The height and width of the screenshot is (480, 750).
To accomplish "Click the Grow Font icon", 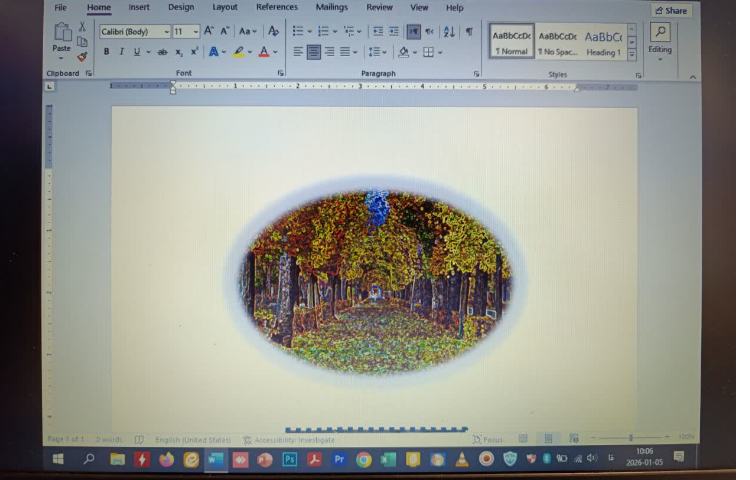I will [209, 31].
